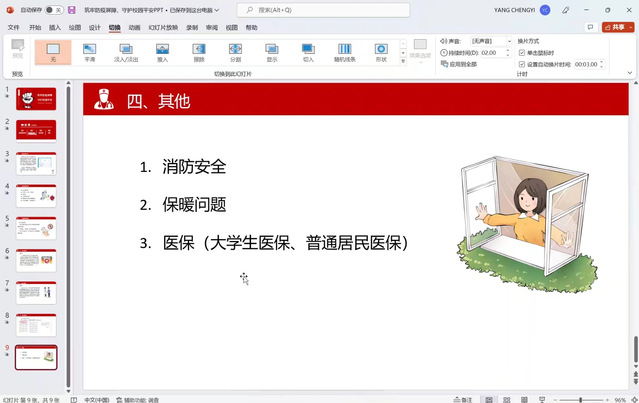
Task: Apply the 形状 shape transition
Action: pyautogui.click(x=381, y=52)
